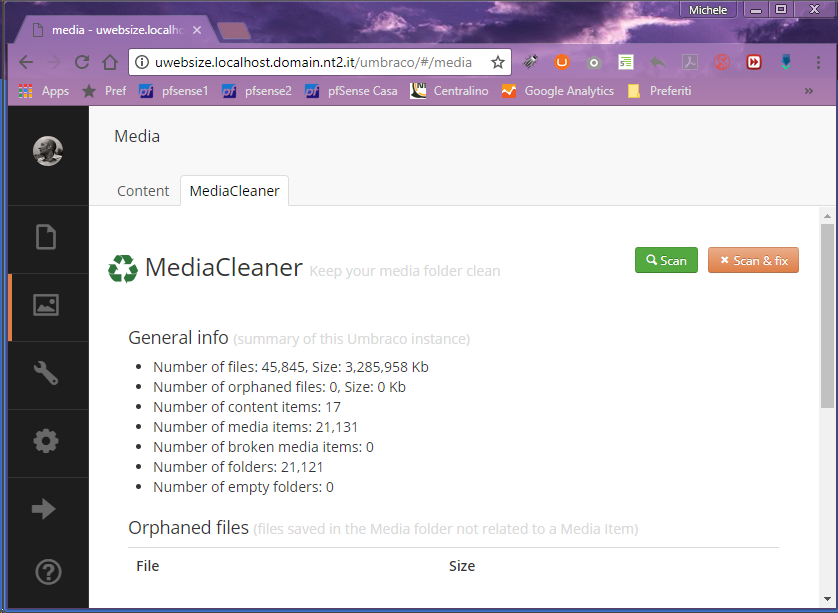Click the "Number of content items: 17" line

tap(247, 407)
